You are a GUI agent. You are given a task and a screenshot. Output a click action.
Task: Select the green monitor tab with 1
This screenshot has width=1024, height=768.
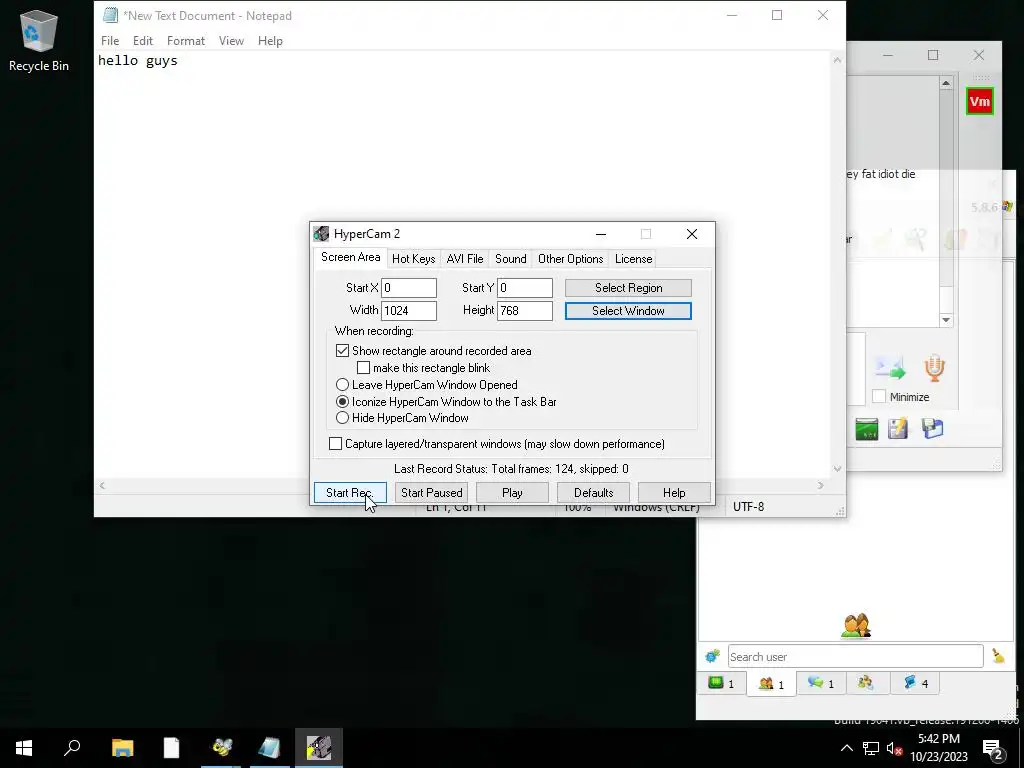pyautogui.click(x=722, y=683)
